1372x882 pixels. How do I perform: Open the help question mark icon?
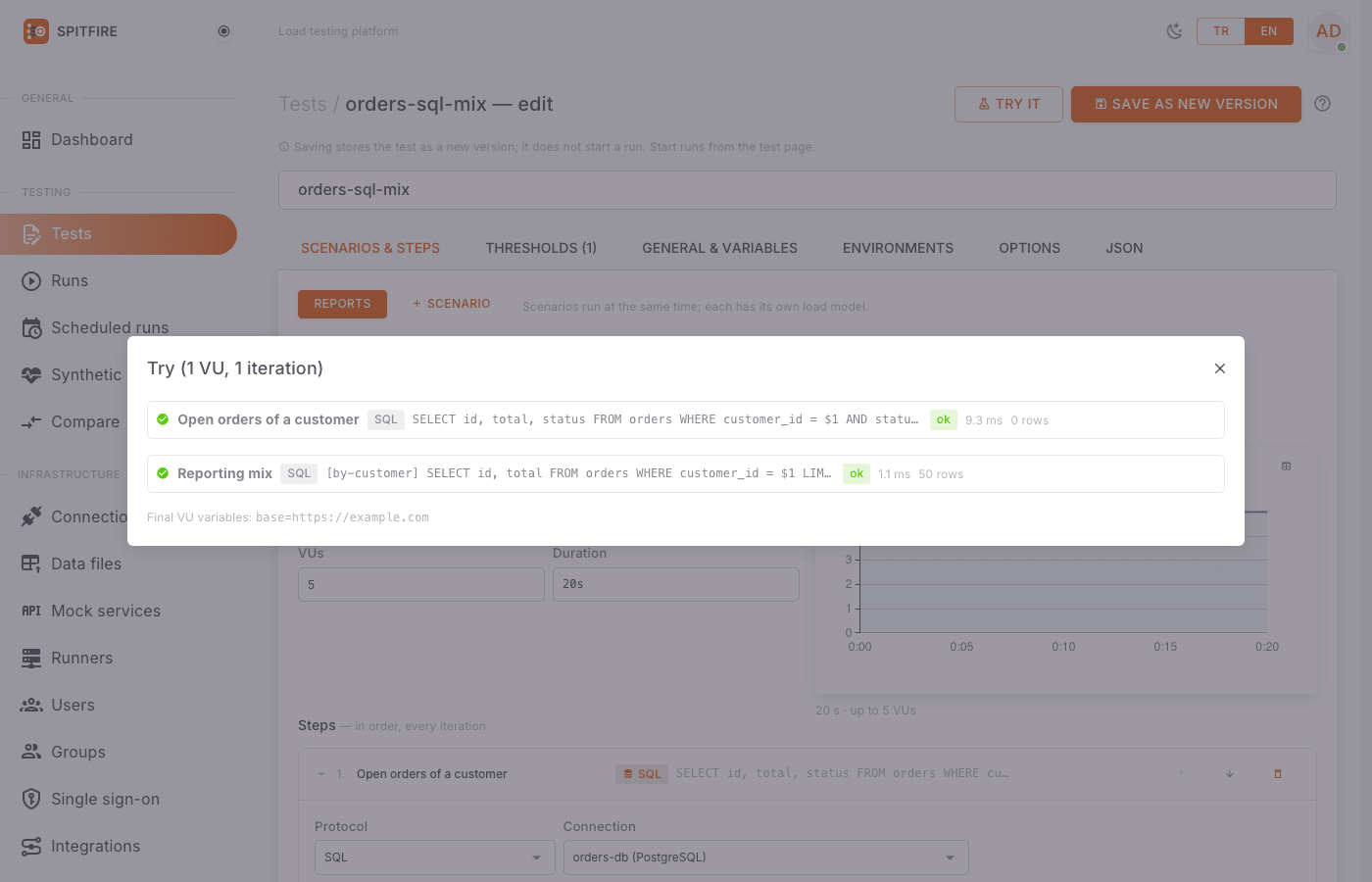1323,104
